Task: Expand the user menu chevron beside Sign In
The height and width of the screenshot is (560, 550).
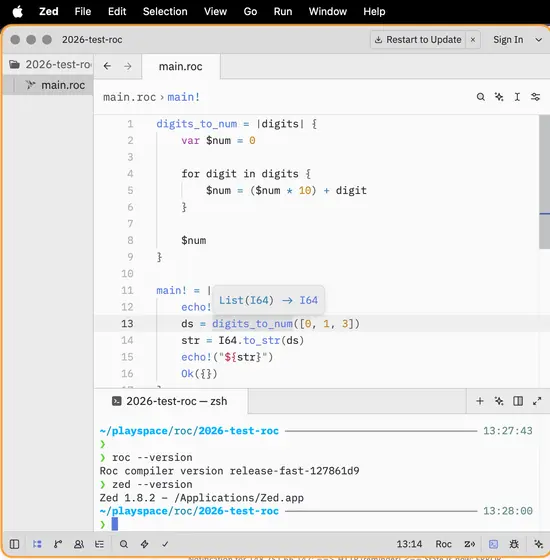Action: [539, 40]
